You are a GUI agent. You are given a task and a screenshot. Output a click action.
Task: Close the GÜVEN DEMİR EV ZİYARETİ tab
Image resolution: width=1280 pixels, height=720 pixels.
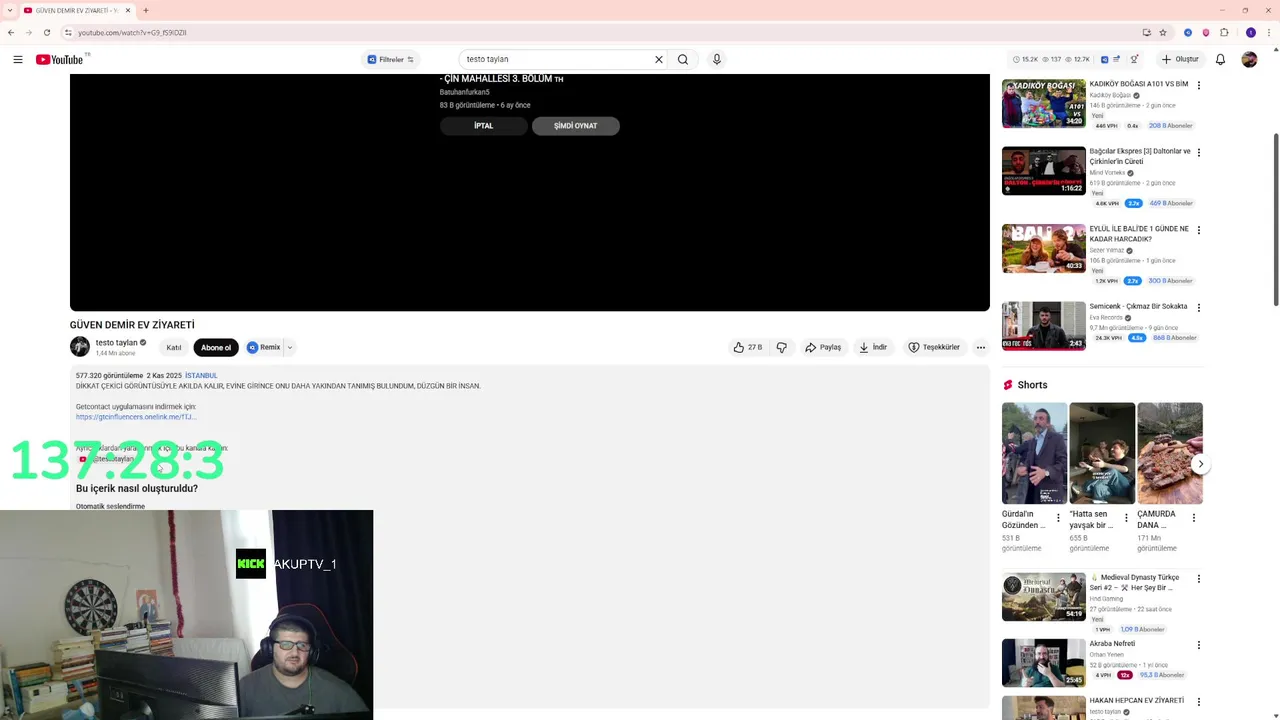coord(126,10)
